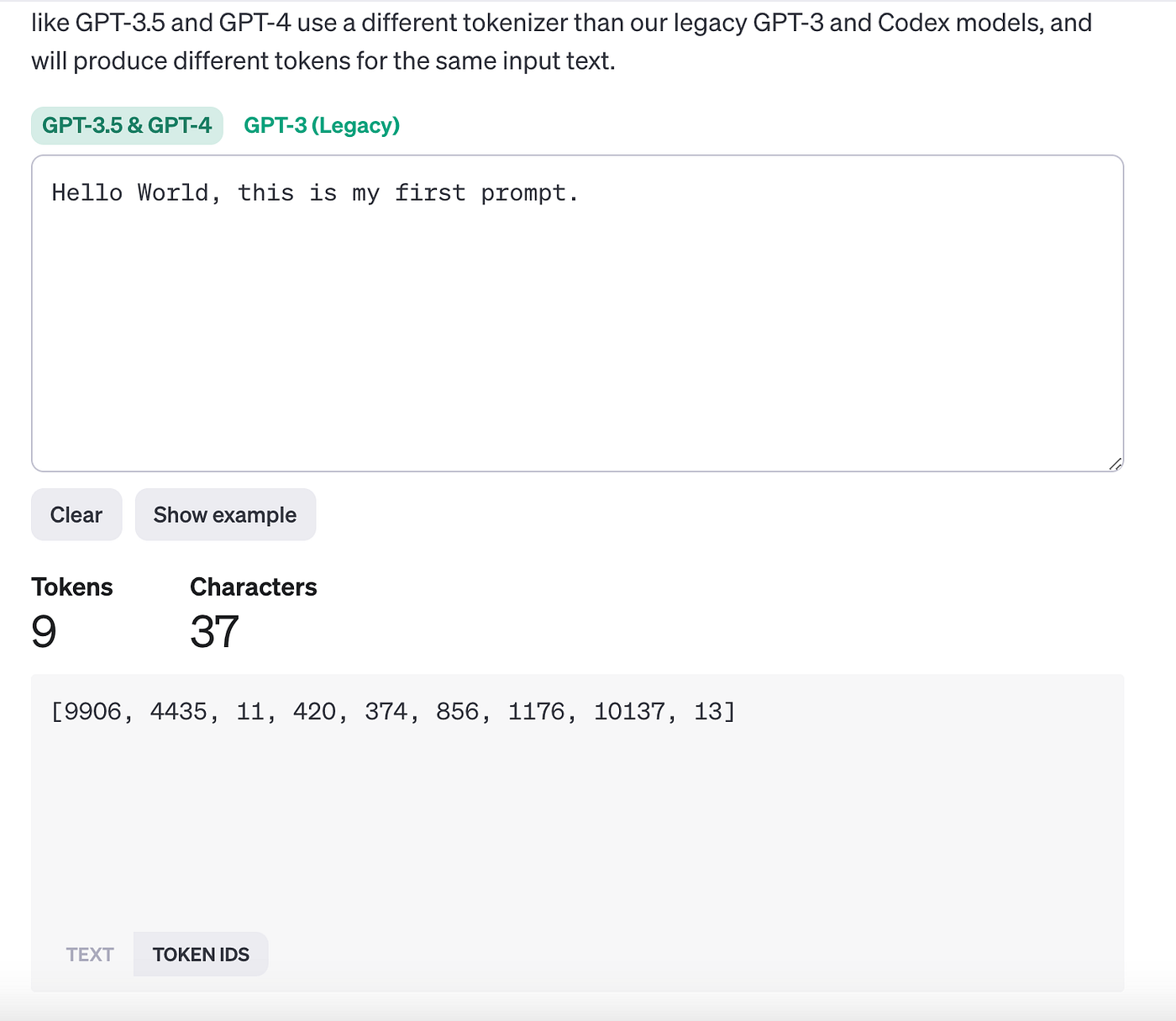Image resolution: width=1176 pixels, height=1021 pixels.
Task: Switch to the GPT-3 (Legacy) tab
Action: 322,125
